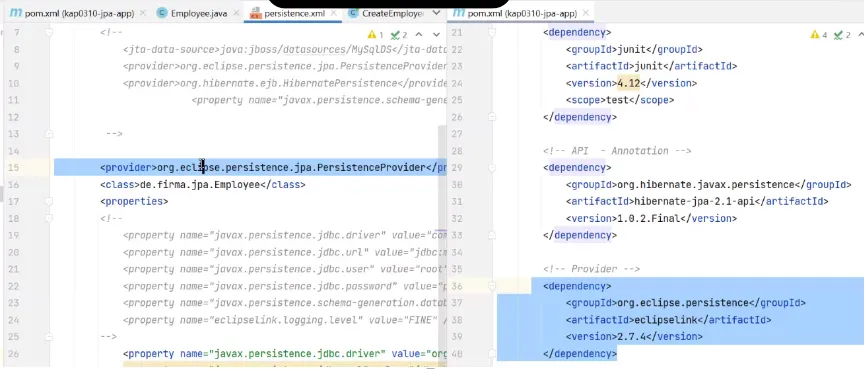Click the HibernatePersistence provider comment line 10
The image size is (865, 369).
point(285,83)
